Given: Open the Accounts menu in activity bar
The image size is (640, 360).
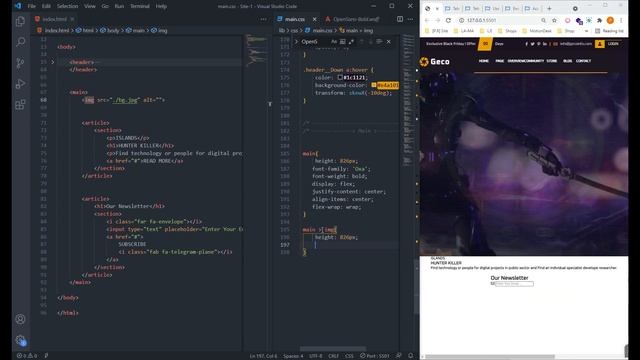Looking at the screenshot, I should pos(20,319).
